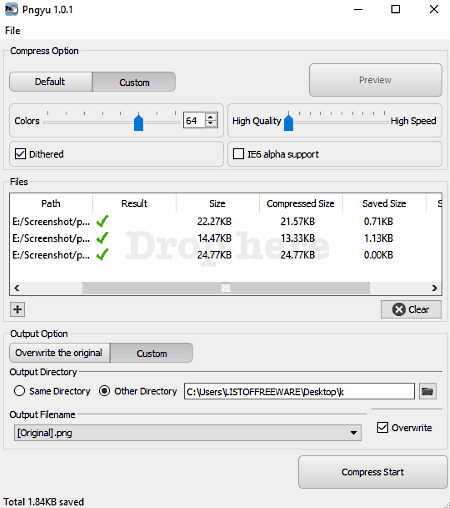Click the Result column header
450x508 pixels.
(x=134, y=203)
